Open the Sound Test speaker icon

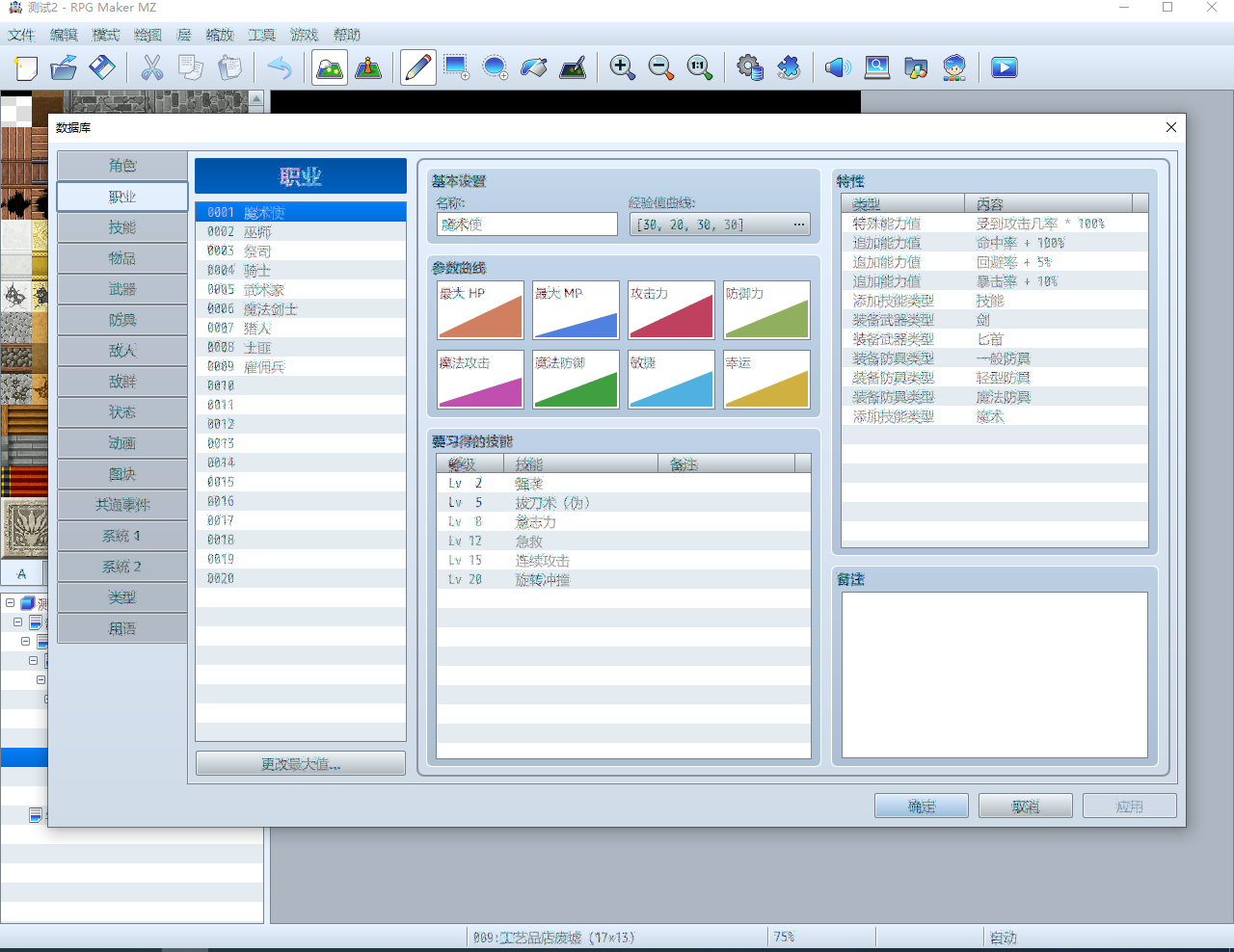click(838, 67)
